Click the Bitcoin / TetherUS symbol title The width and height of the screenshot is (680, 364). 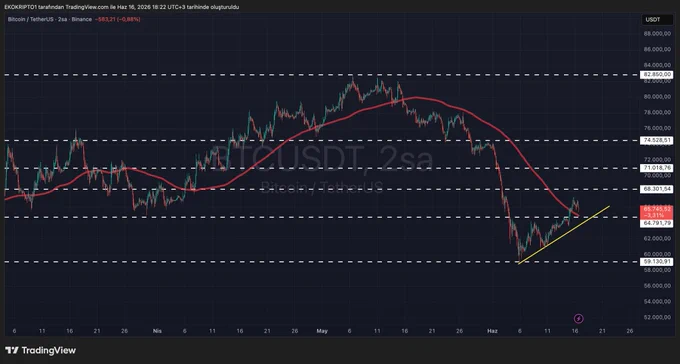point(50,20)
